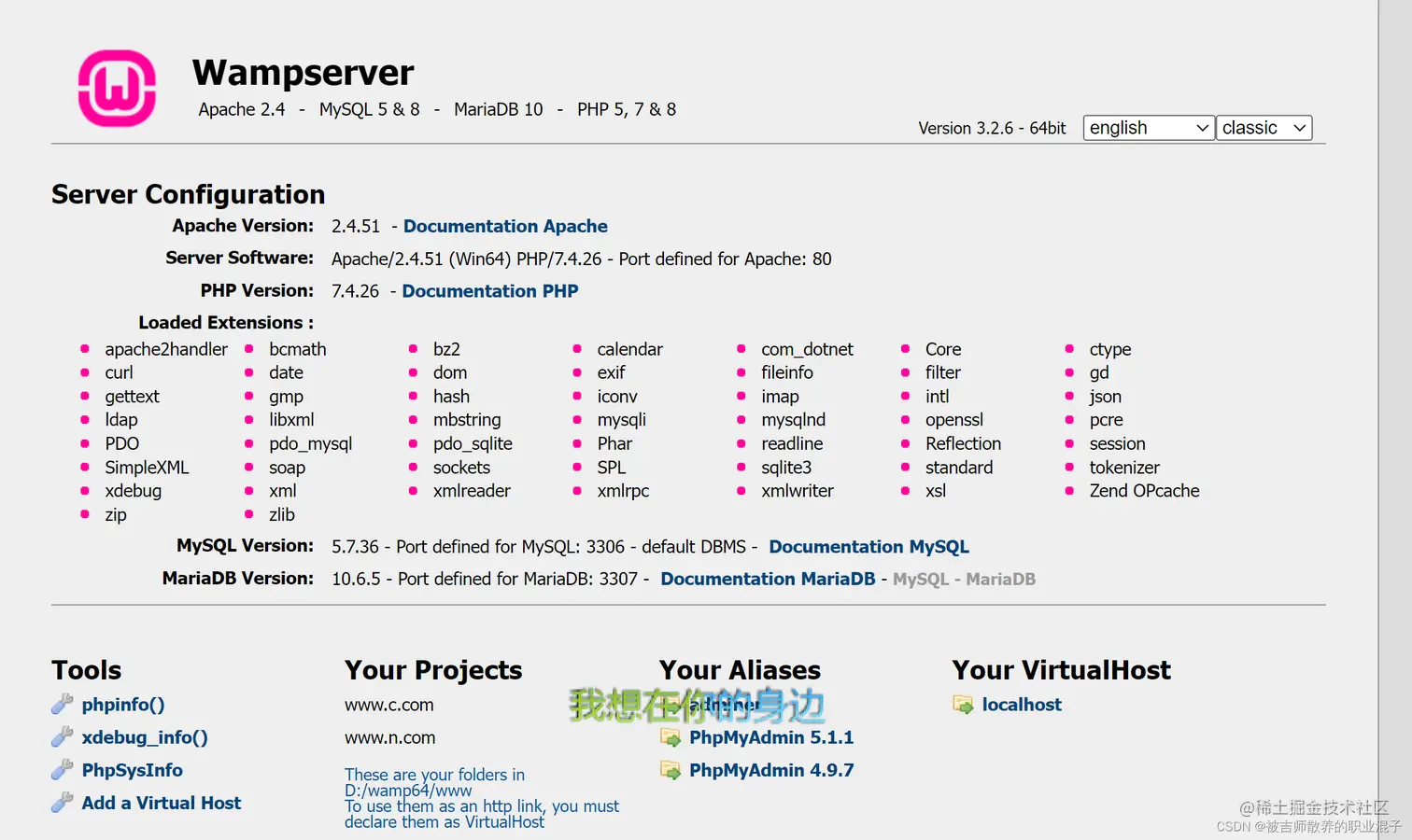1412x840 pixels.
Task: Open the language dropdown showing english
Action: click(x=1149, y=128)
